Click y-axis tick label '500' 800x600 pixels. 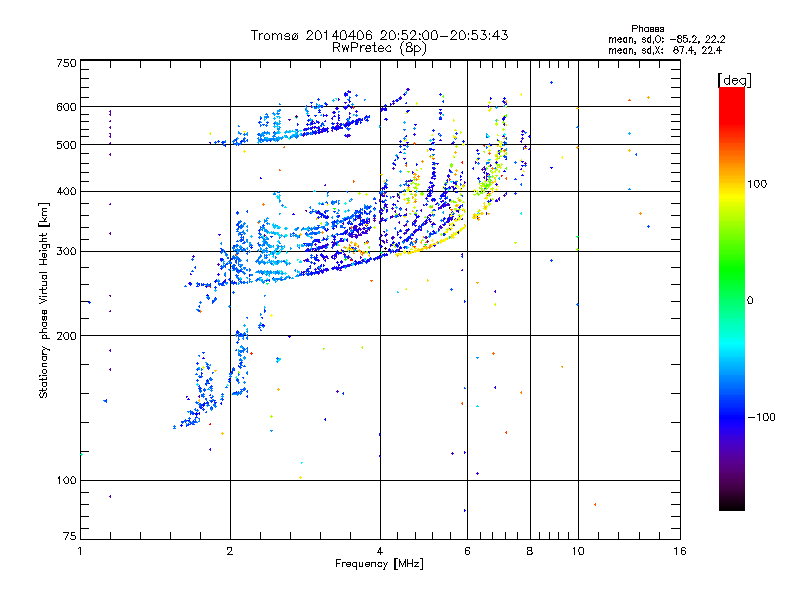coord(66,145)
